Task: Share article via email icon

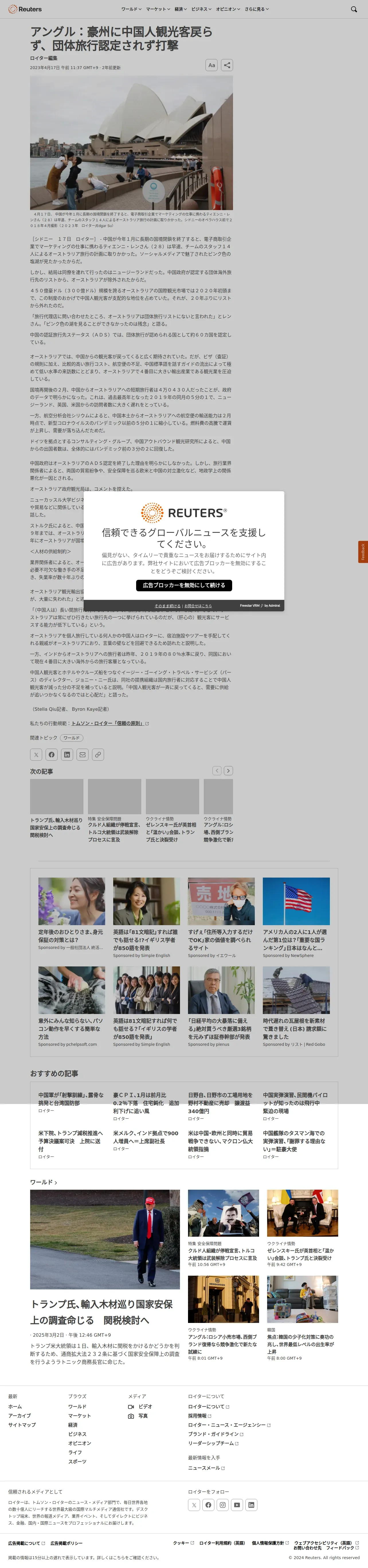Action: coord(82,755)
